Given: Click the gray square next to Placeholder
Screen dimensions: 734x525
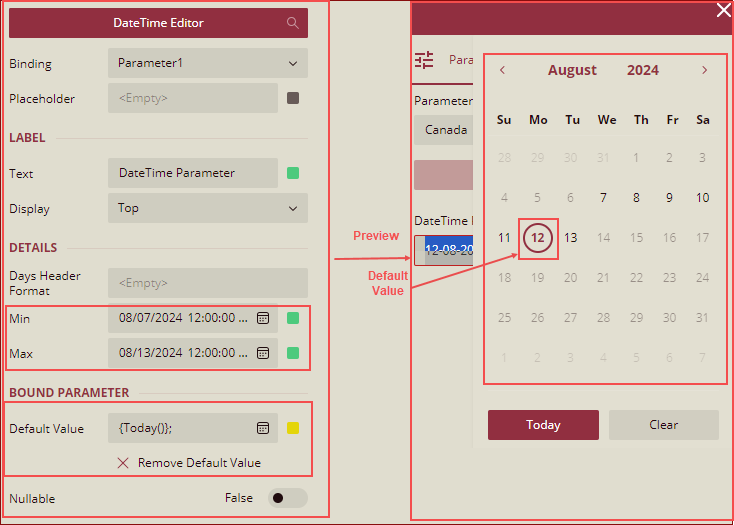Looking at the screenshot, I should (x=293, y=98).
